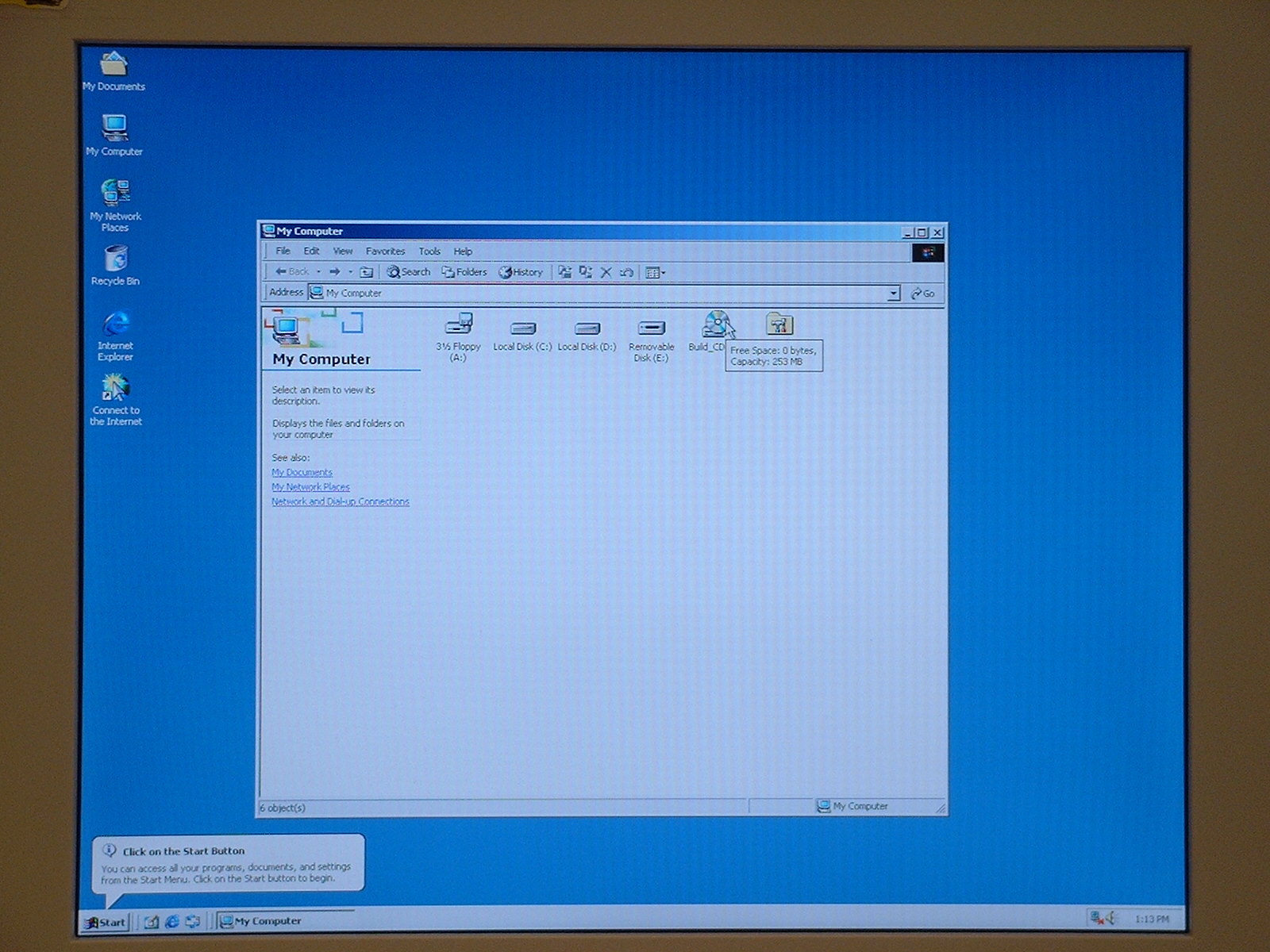
Task: Open the Views button dropdown
Action: [655, 272]
